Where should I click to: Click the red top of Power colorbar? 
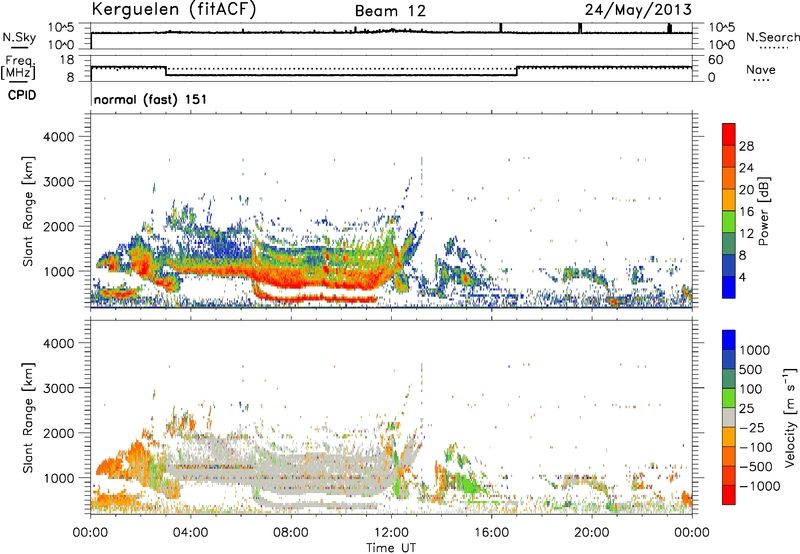point(729,134)
